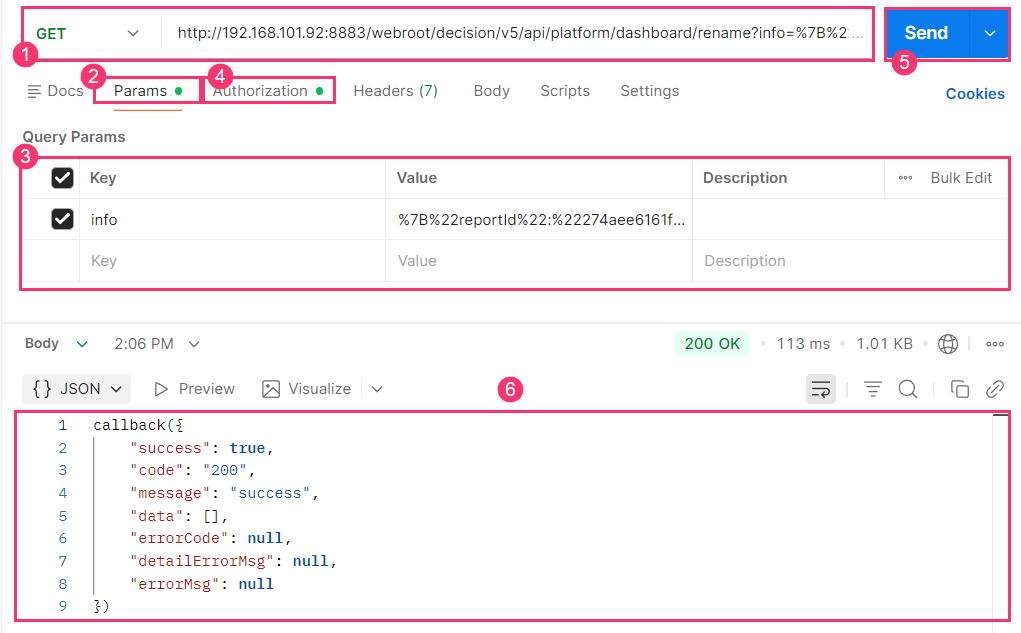Open network information globe icon
This screenshot has height=633, width=1021.
pos(947,344)
